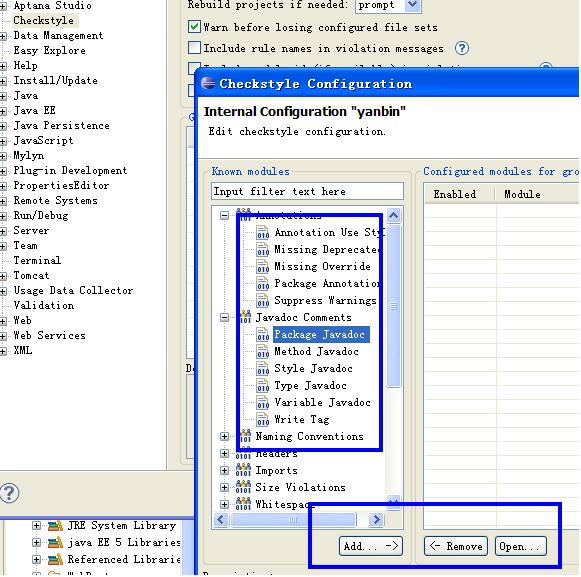Click the Package Annotation module icon
581x577 pixels.
point(262,284)
